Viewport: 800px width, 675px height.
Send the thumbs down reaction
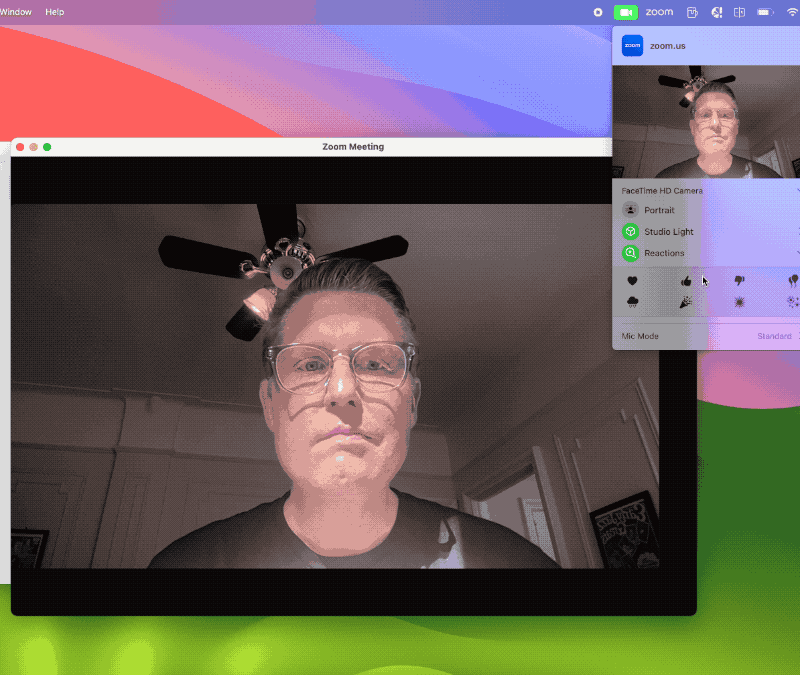click(739, 281)
